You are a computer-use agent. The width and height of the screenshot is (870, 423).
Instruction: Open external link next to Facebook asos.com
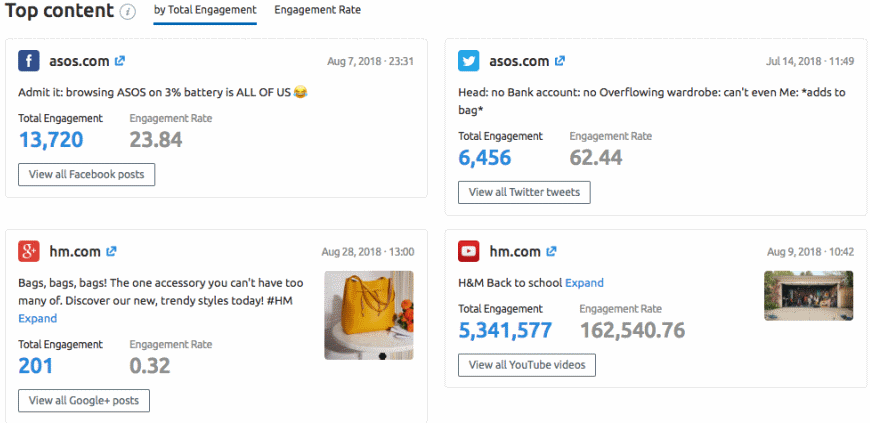pos(120,61)
